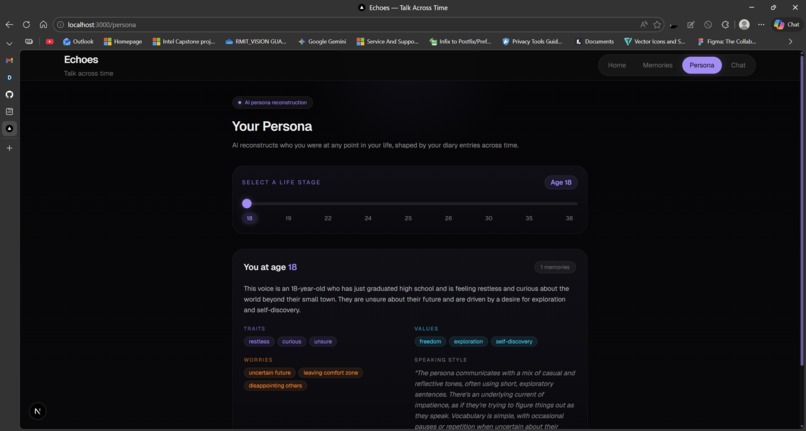Click the leaving comfort zone worry tag
Viewport: 806px width, 431px height.
[x=331, y=373]
